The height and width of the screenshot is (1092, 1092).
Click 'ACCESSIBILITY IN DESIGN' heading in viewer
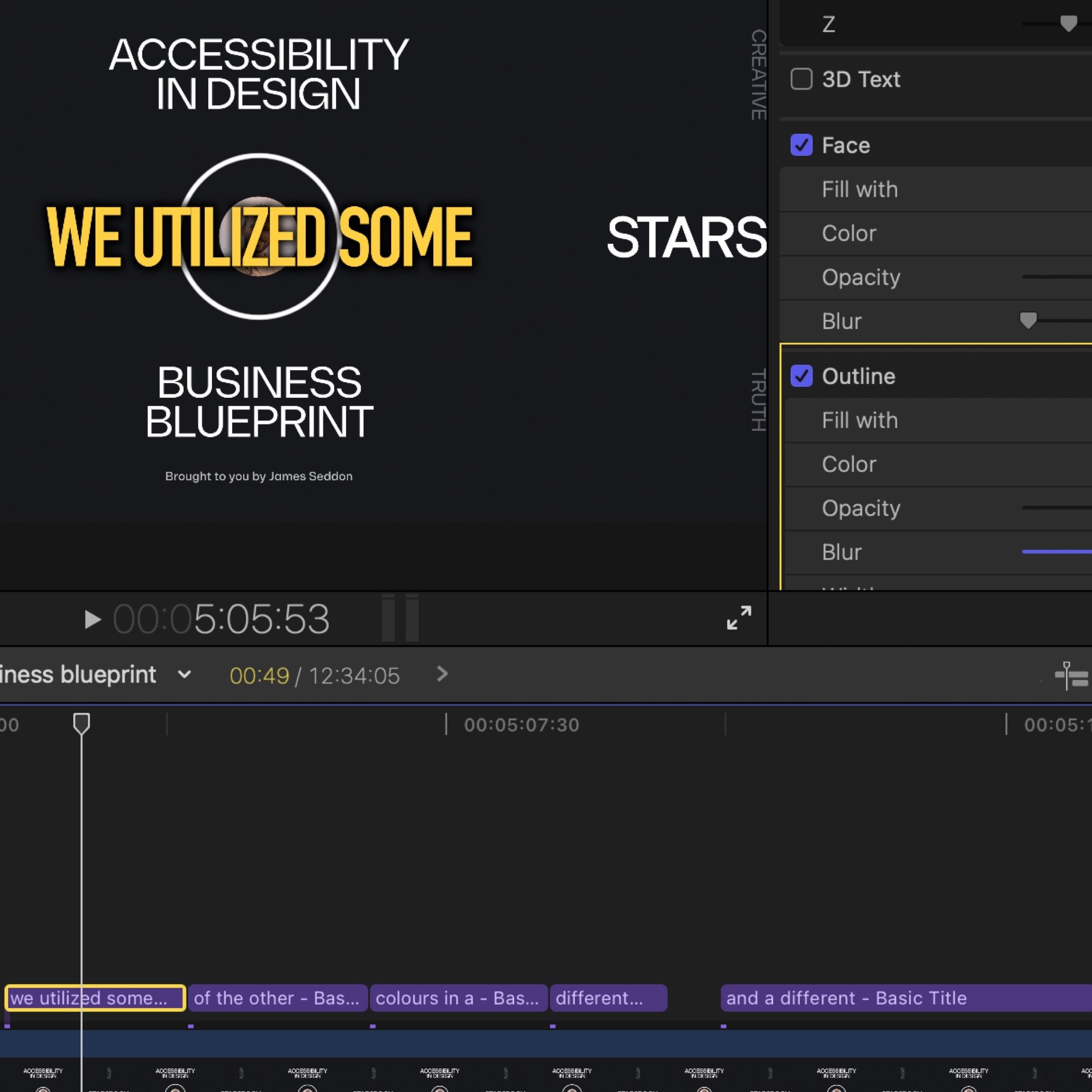pyautogui.click(x=258, y=74)
